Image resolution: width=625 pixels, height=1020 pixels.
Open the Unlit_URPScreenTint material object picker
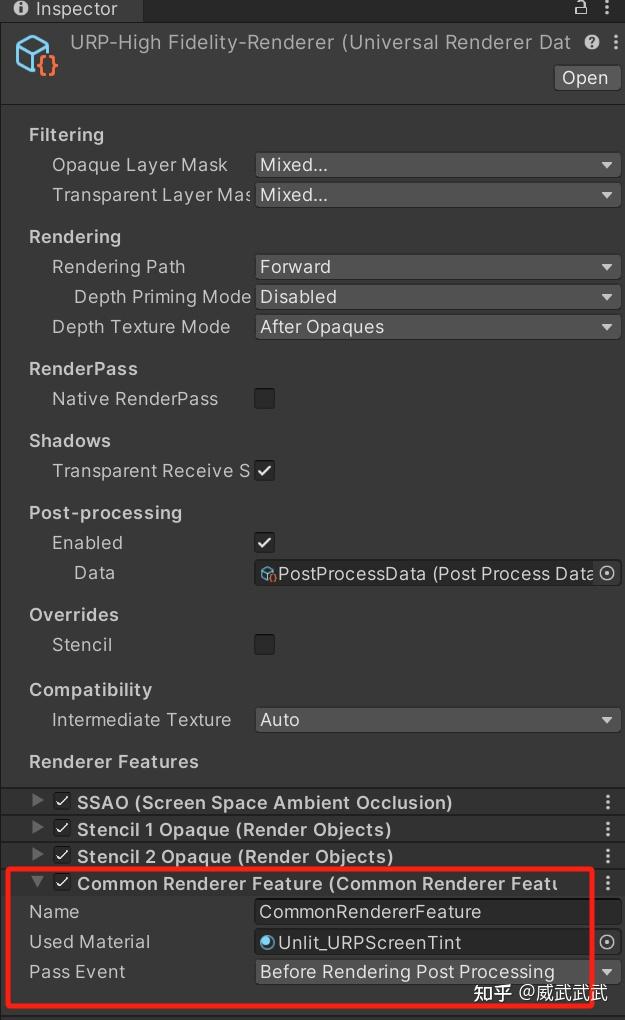click(x=607, y=942)
